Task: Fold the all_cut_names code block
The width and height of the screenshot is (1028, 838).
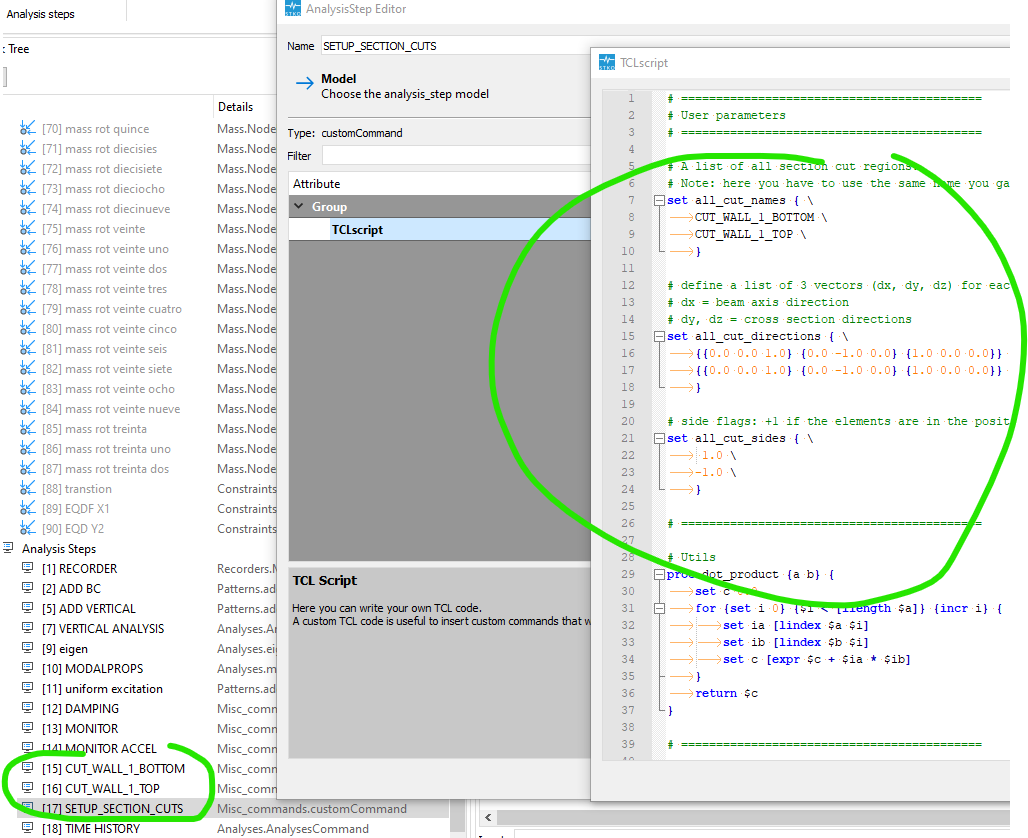Action: point(659,201)
